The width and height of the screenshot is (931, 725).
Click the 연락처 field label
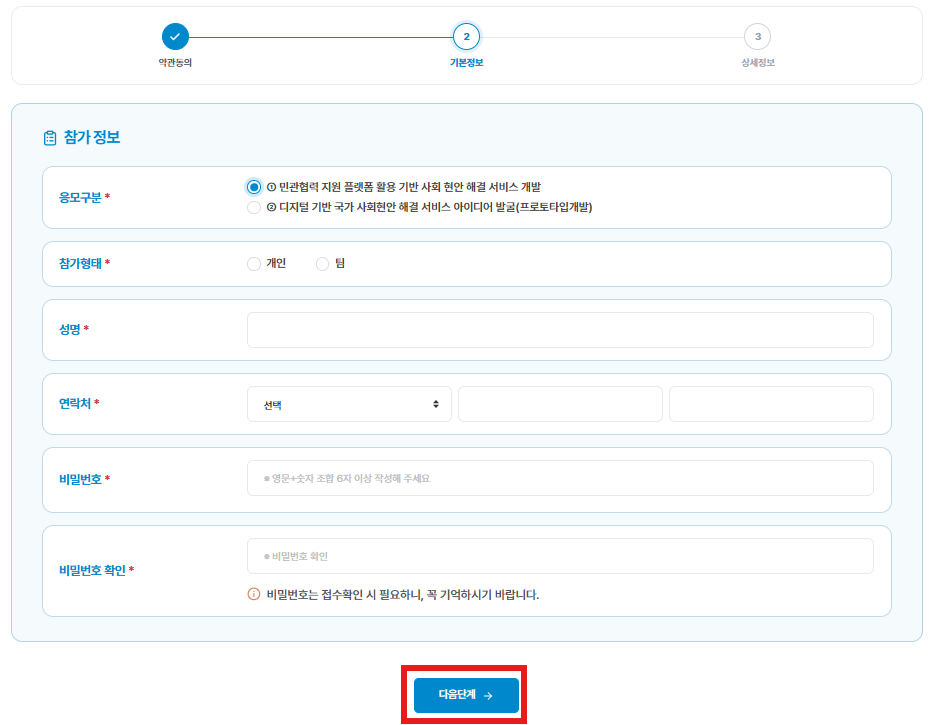(x=75, y=404)
